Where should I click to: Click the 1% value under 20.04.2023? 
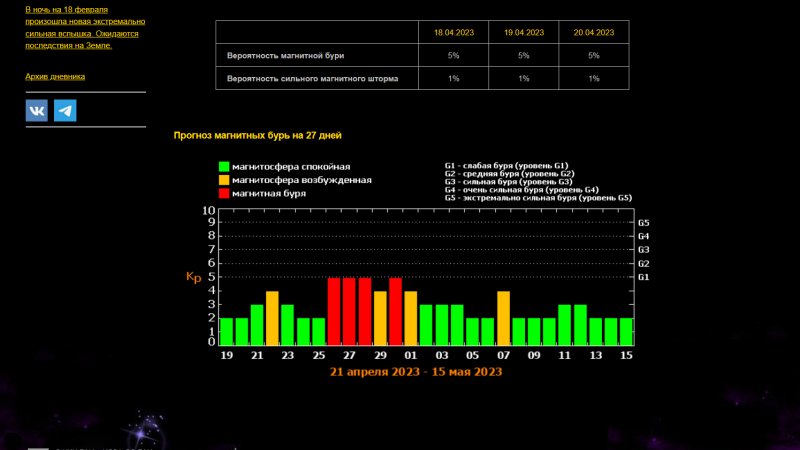pyautogui.click(x=594, y=79)
